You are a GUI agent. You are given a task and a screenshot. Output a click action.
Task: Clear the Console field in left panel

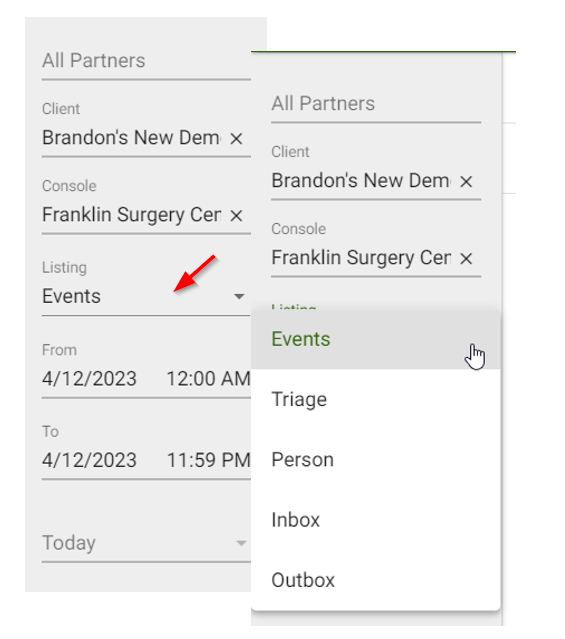(x=236, y=216)
